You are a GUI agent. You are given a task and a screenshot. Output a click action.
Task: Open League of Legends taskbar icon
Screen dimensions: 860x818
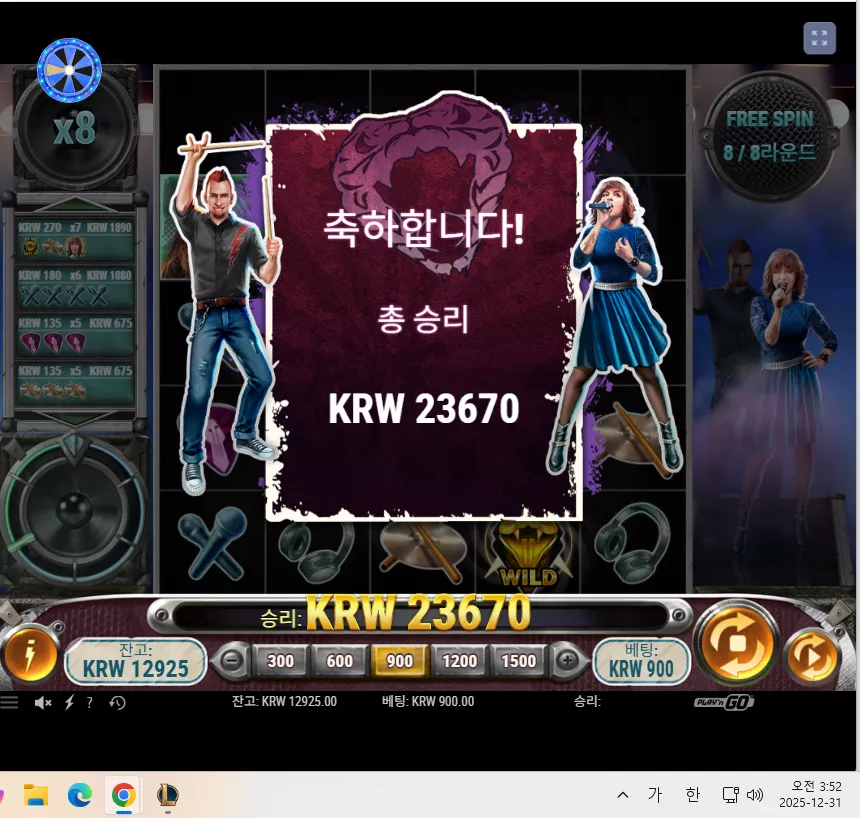click(x=167, y=795)
